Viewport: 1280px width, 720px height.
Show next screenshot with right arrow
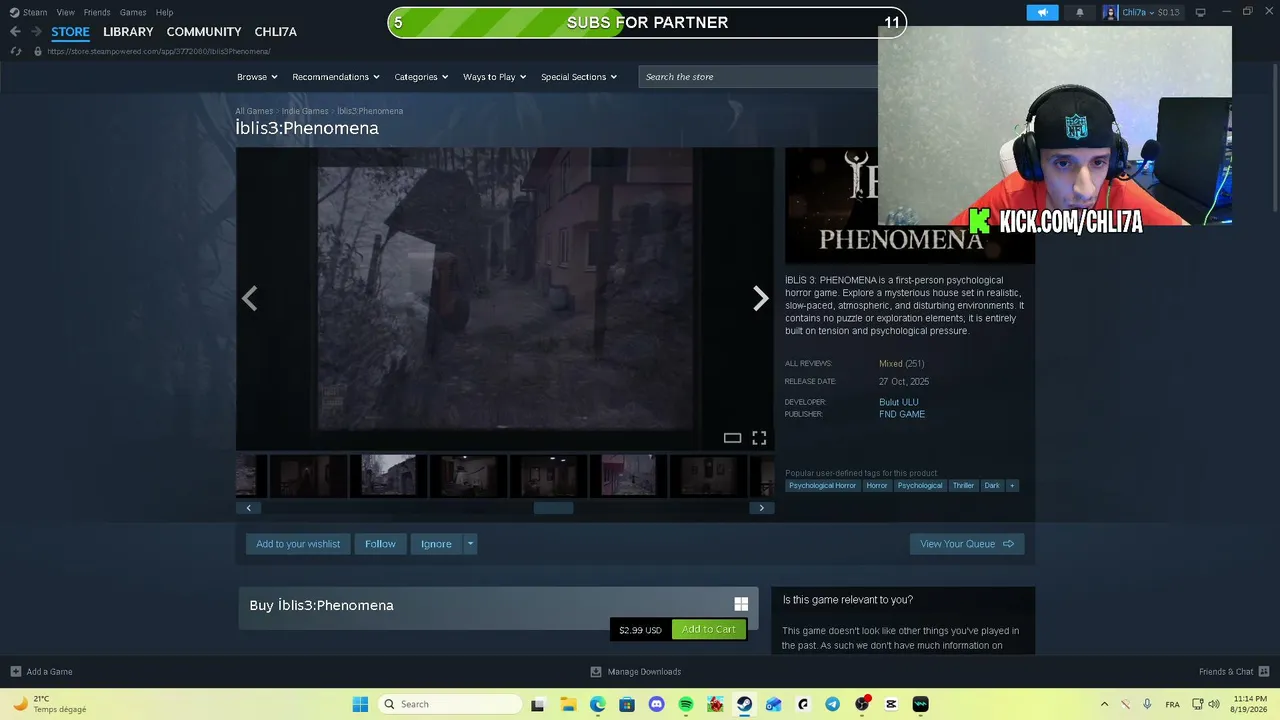[x=760, y=298]
